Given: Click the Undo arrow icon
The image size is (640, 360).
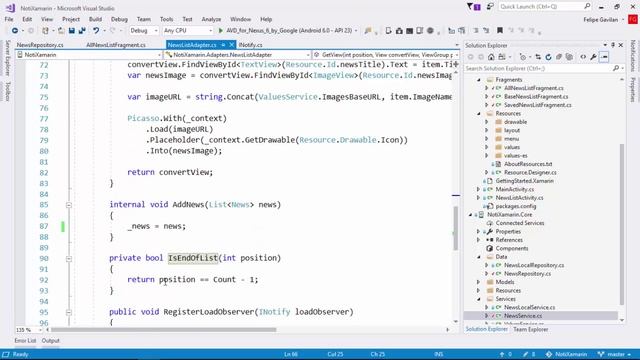Looking at the screenshot, I should tap(96, 31).
